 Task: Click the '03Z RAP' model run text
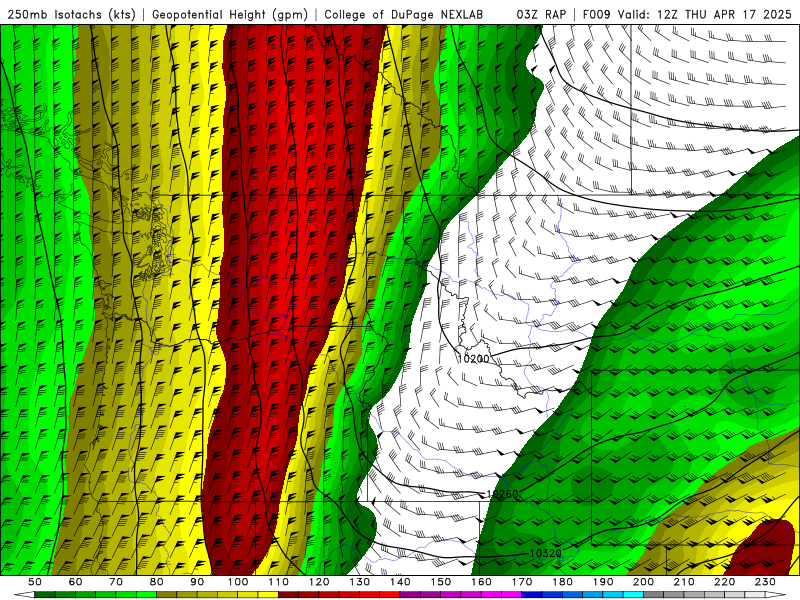point(541,15)
